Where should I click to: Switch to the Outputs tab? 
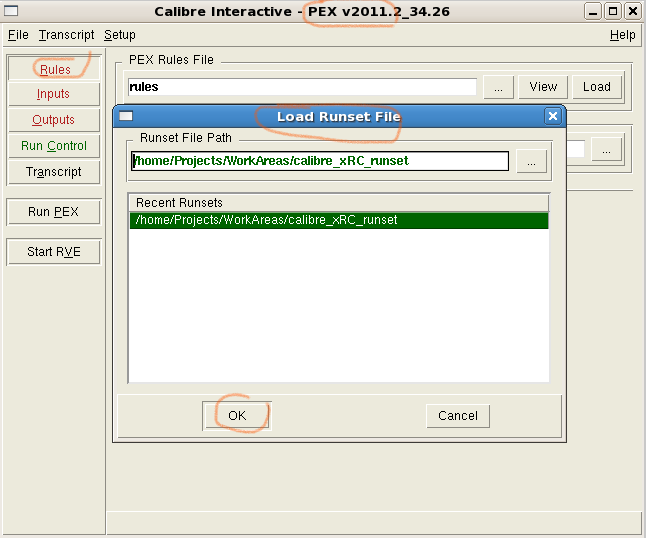(x=54, y=120)
